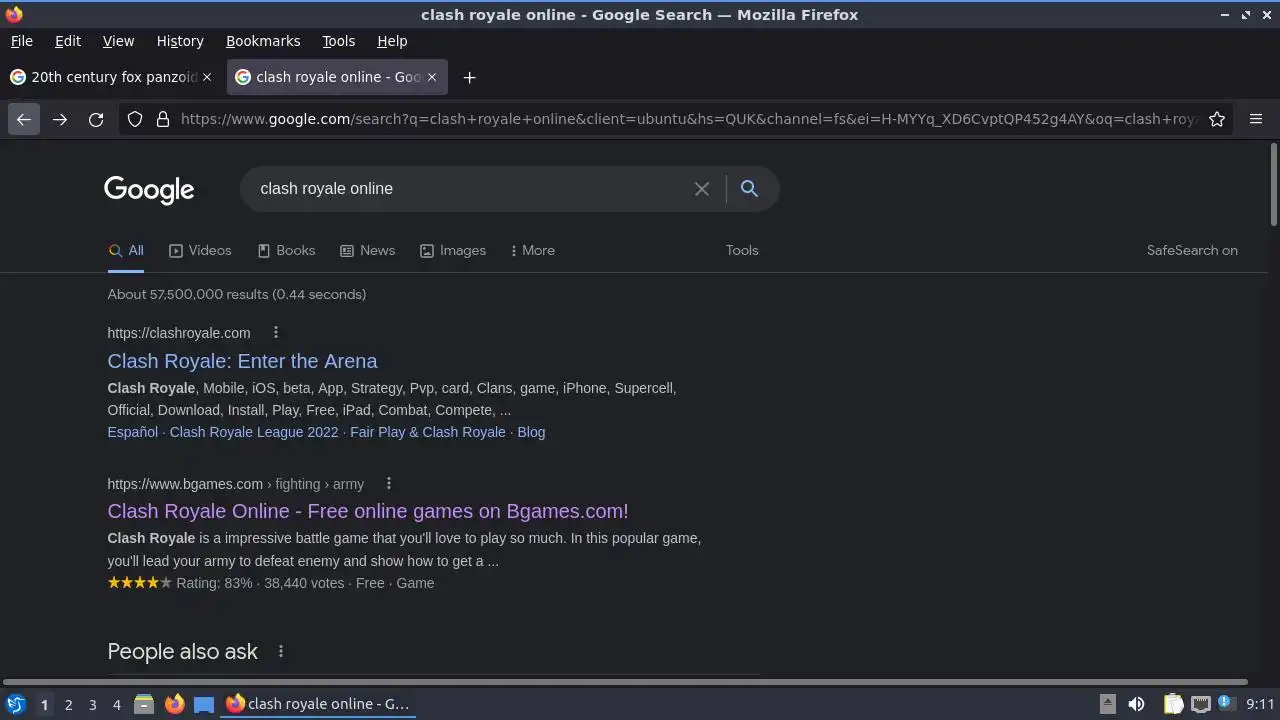Open the Help menu
Image resolution: width=1280 pixels, height=720 pixels.
(x=392, y=41)
